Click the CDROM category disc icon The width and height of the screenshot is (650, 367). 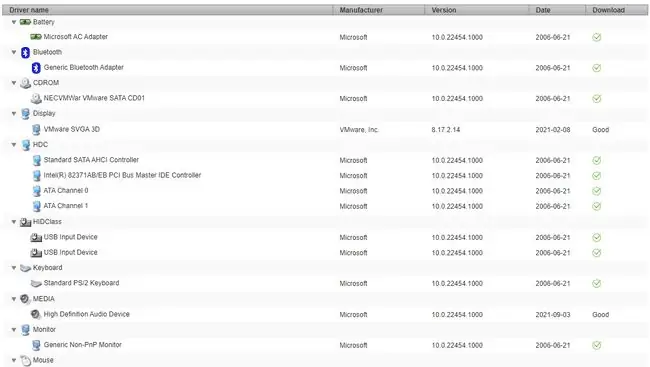25,83
